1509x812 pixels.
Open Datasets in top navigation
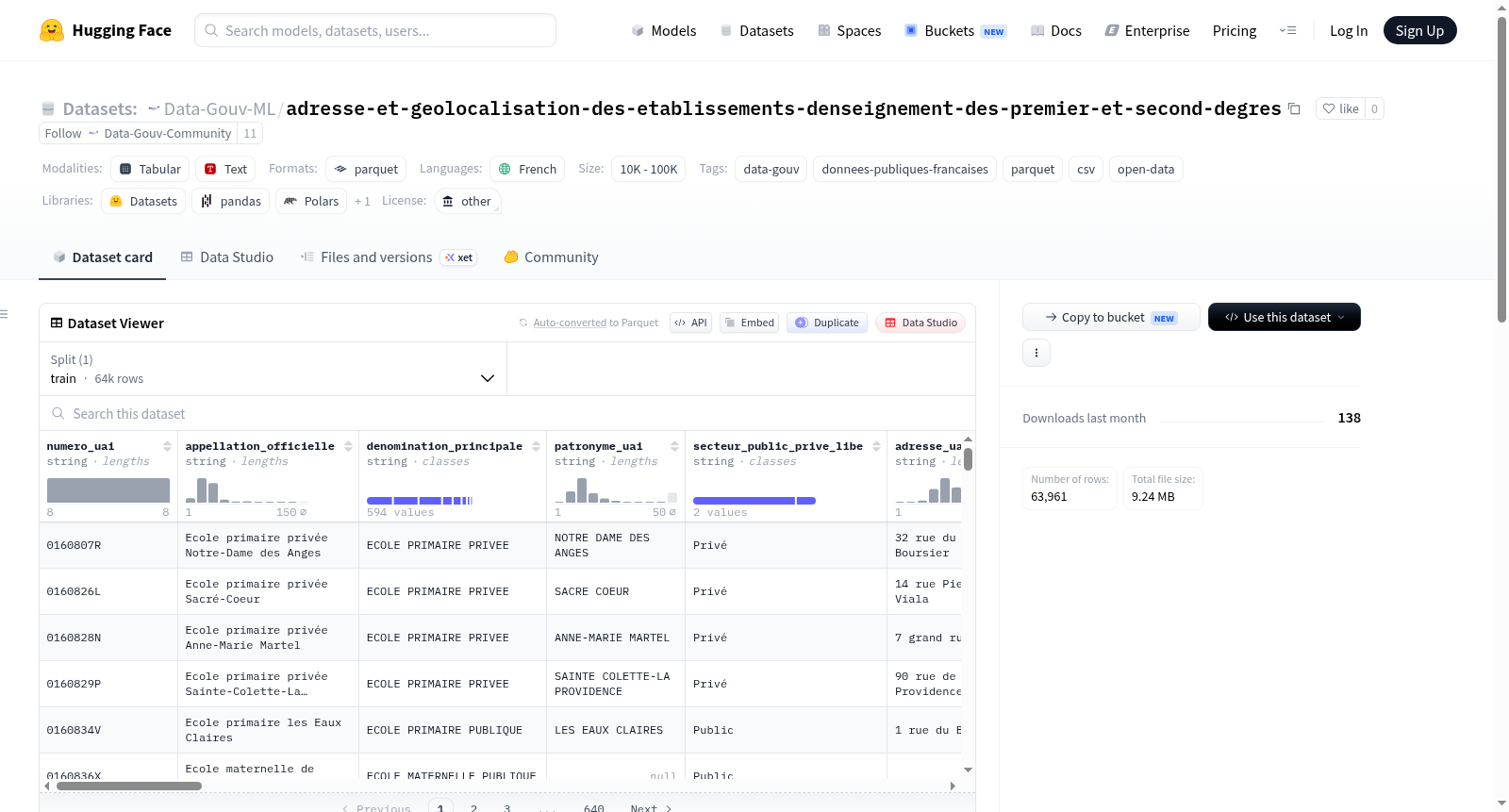tap(757, 30)
